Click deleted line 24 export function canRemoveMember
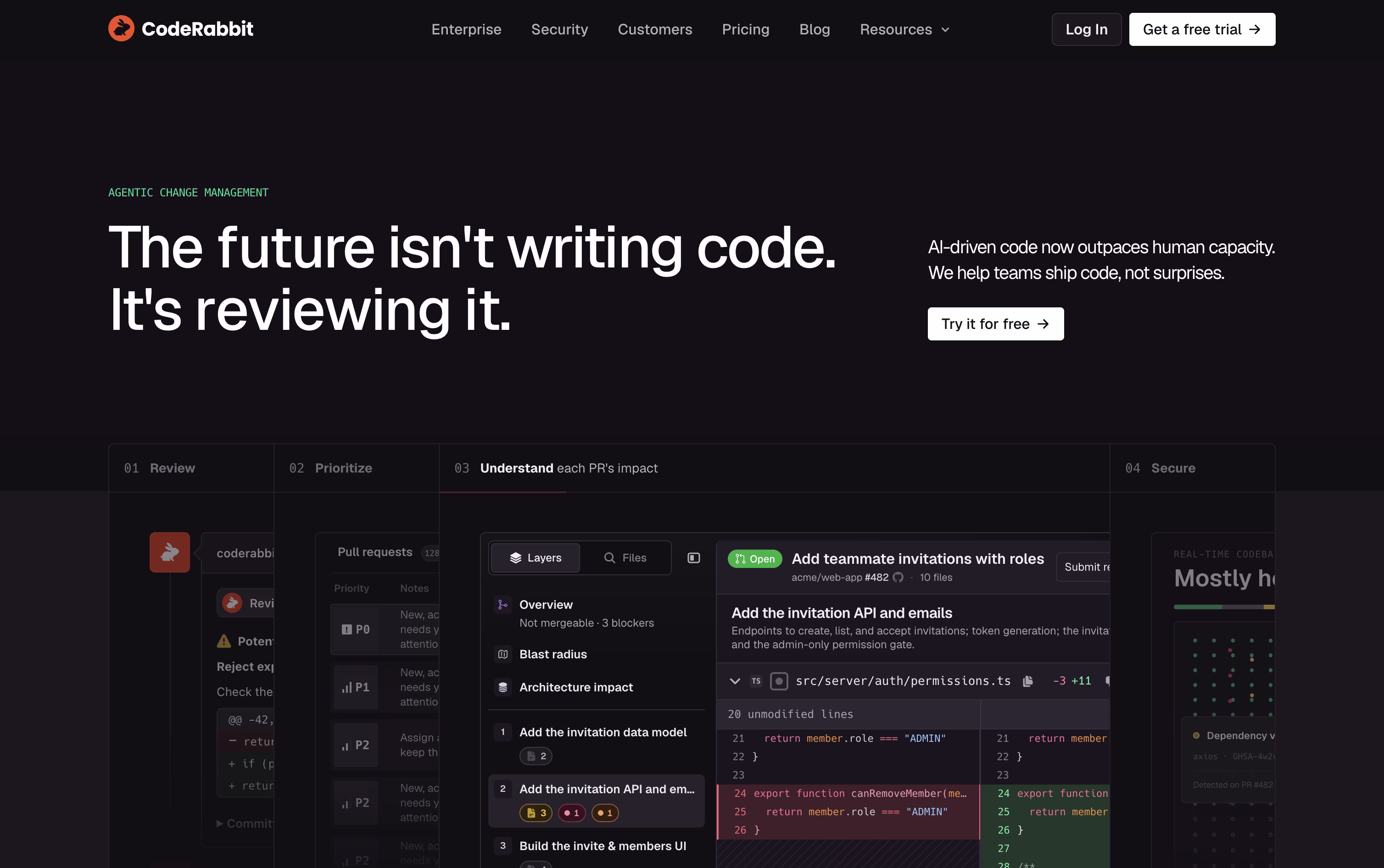This screenshot has width=1384, height=868. (848, 793)
